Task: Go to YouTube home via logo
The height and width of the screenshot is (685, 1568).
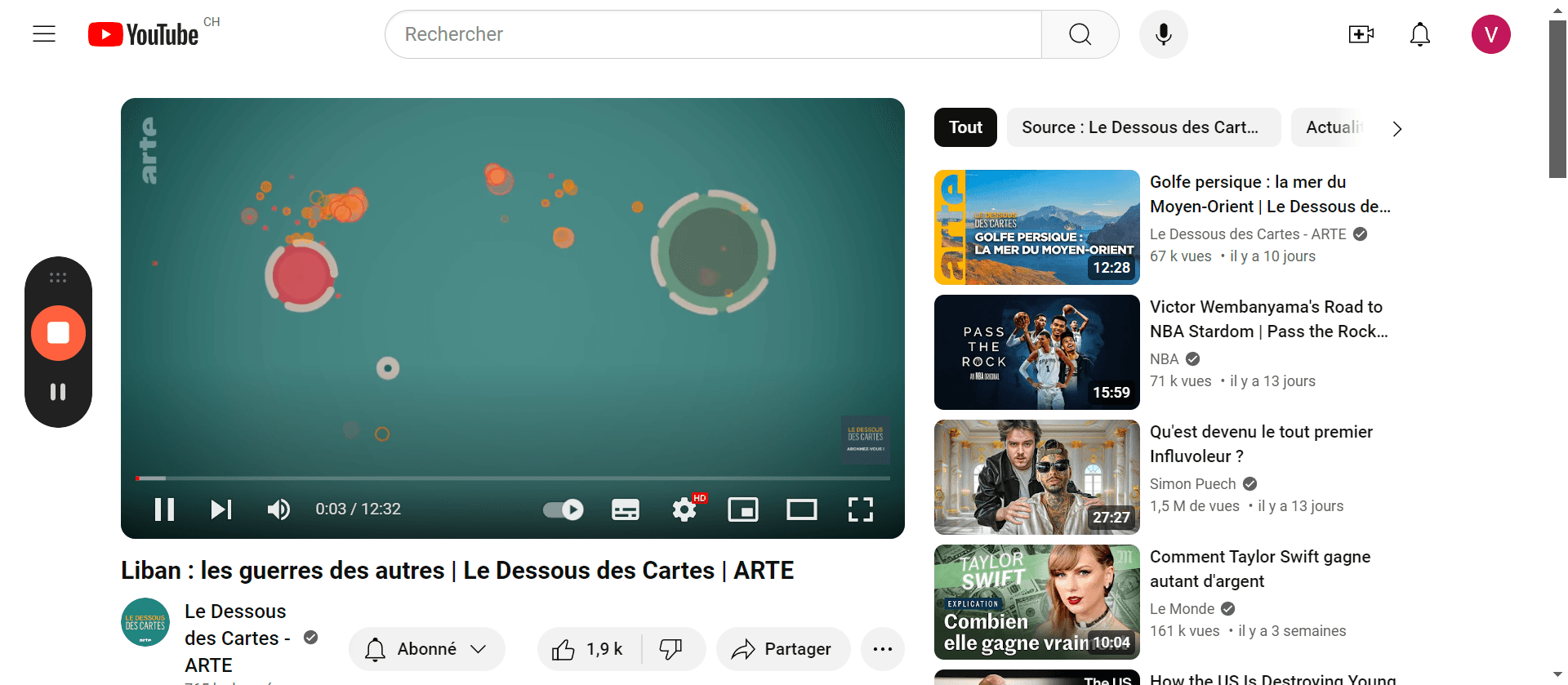Action: click(144, 34)
